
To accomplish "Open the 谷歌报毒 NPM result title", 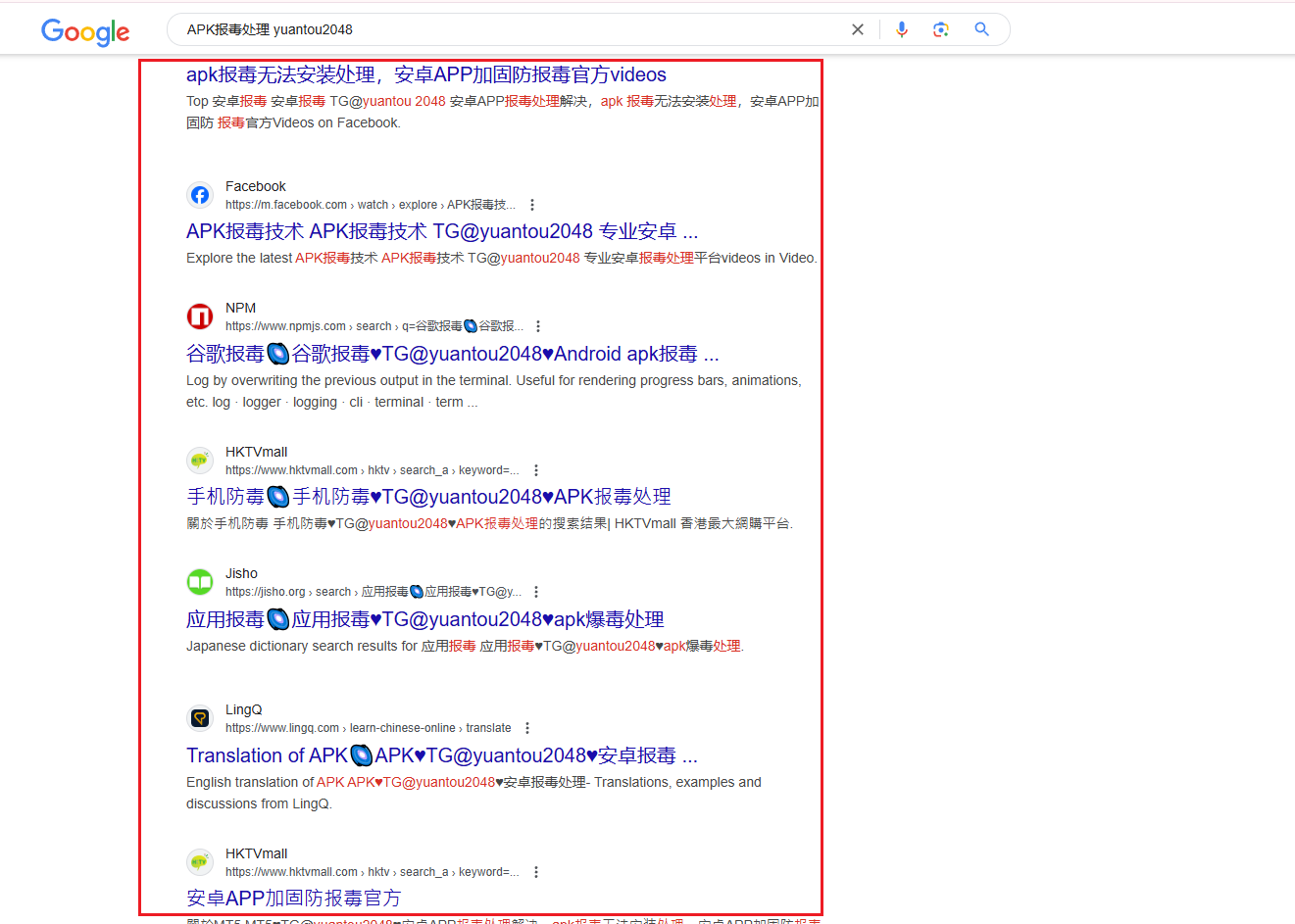I will [453, 354].
